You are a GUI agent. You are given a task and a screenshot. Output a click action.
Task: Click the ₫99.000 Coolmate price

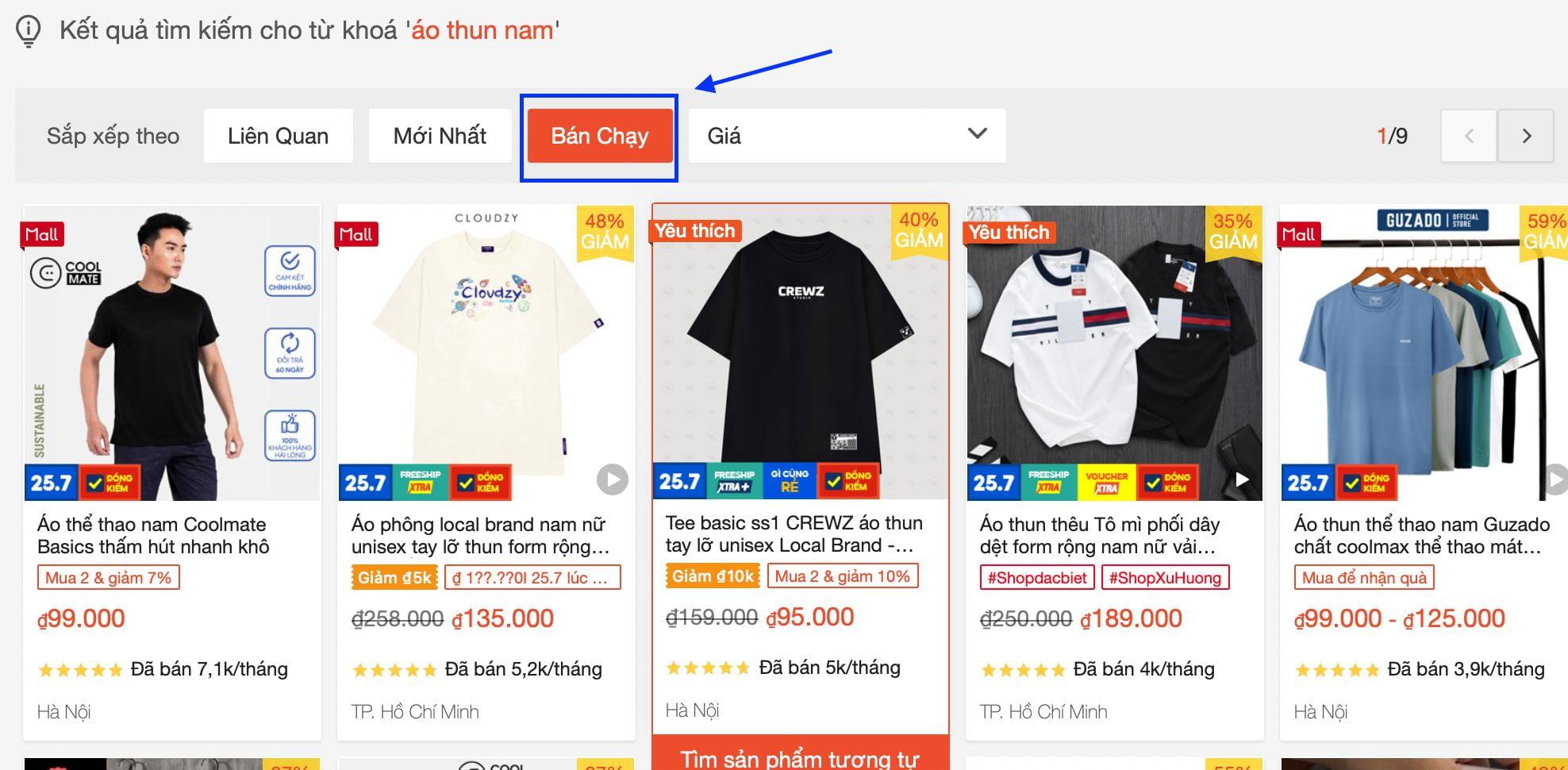[81, 618]
